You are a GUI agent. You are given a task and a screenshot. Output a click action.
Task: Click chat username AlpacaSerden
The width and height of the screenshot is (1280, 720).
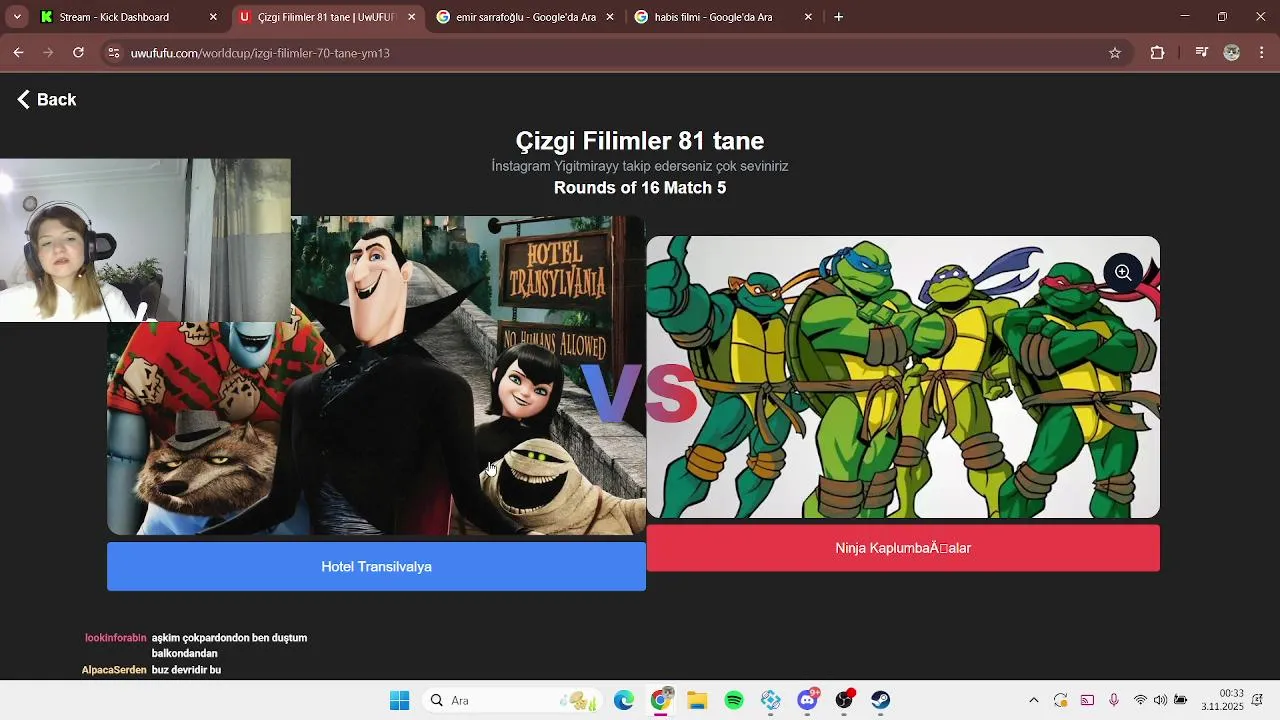click(x=114, y=670)
